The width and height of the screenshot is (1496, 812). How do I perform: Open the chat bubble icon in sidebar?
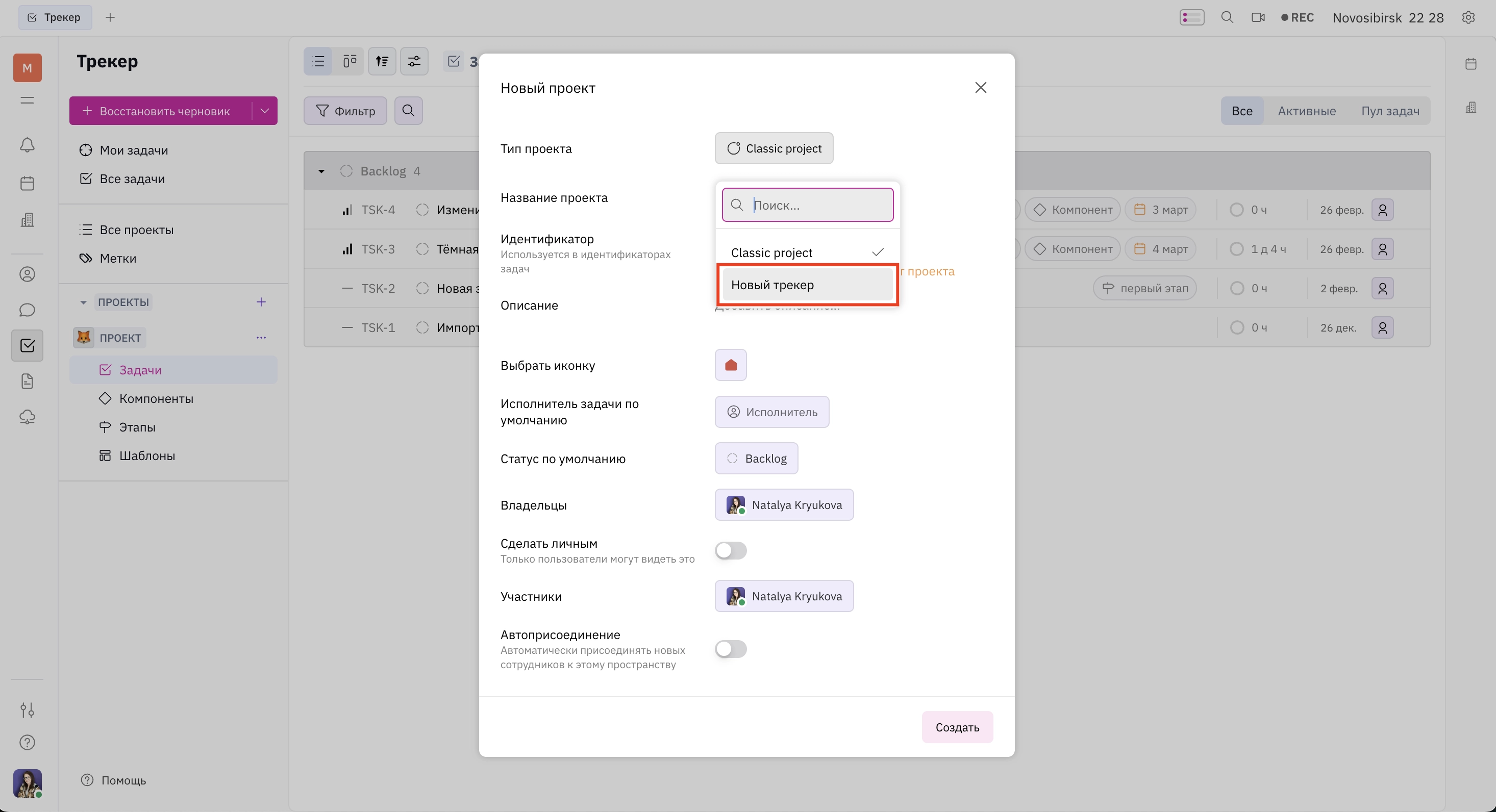pyautogui.click(x=27, y=310)
